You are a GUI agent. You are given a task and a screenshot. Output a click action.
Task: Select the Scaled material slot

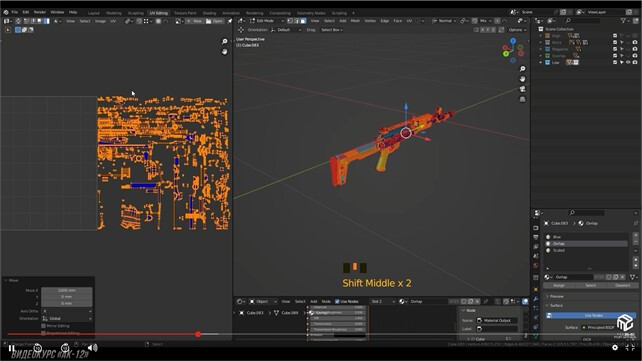pos(586,250)
